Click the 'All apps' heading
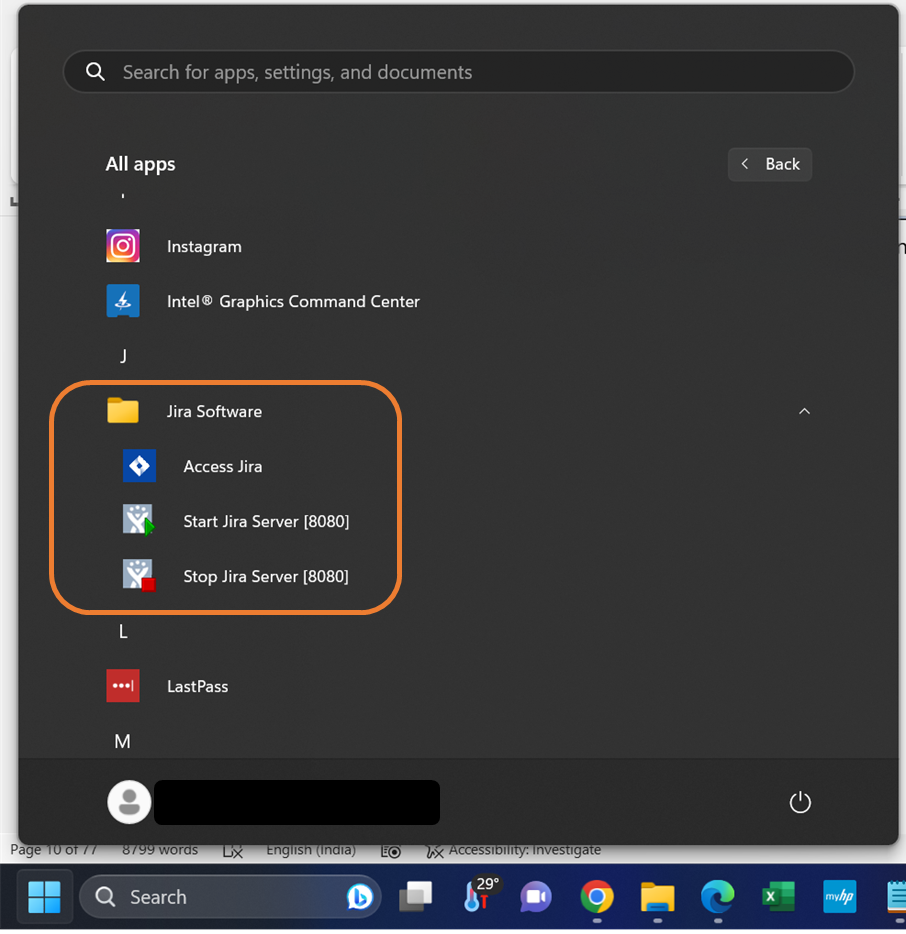The image size is (906, 934). [141, 164]
